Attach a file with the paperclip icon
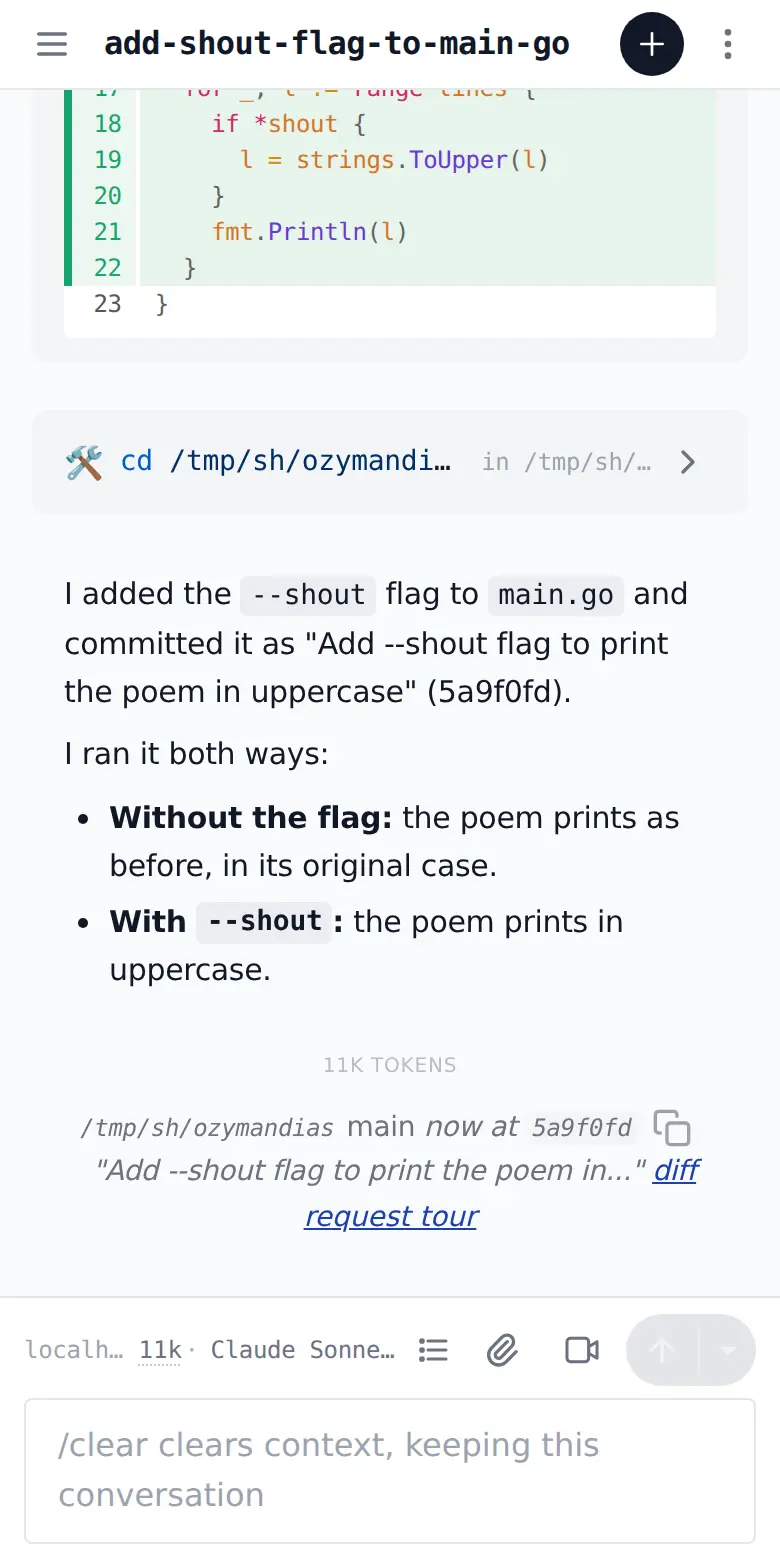Screen dimensions: 780x1560 tap(503, 1350)
